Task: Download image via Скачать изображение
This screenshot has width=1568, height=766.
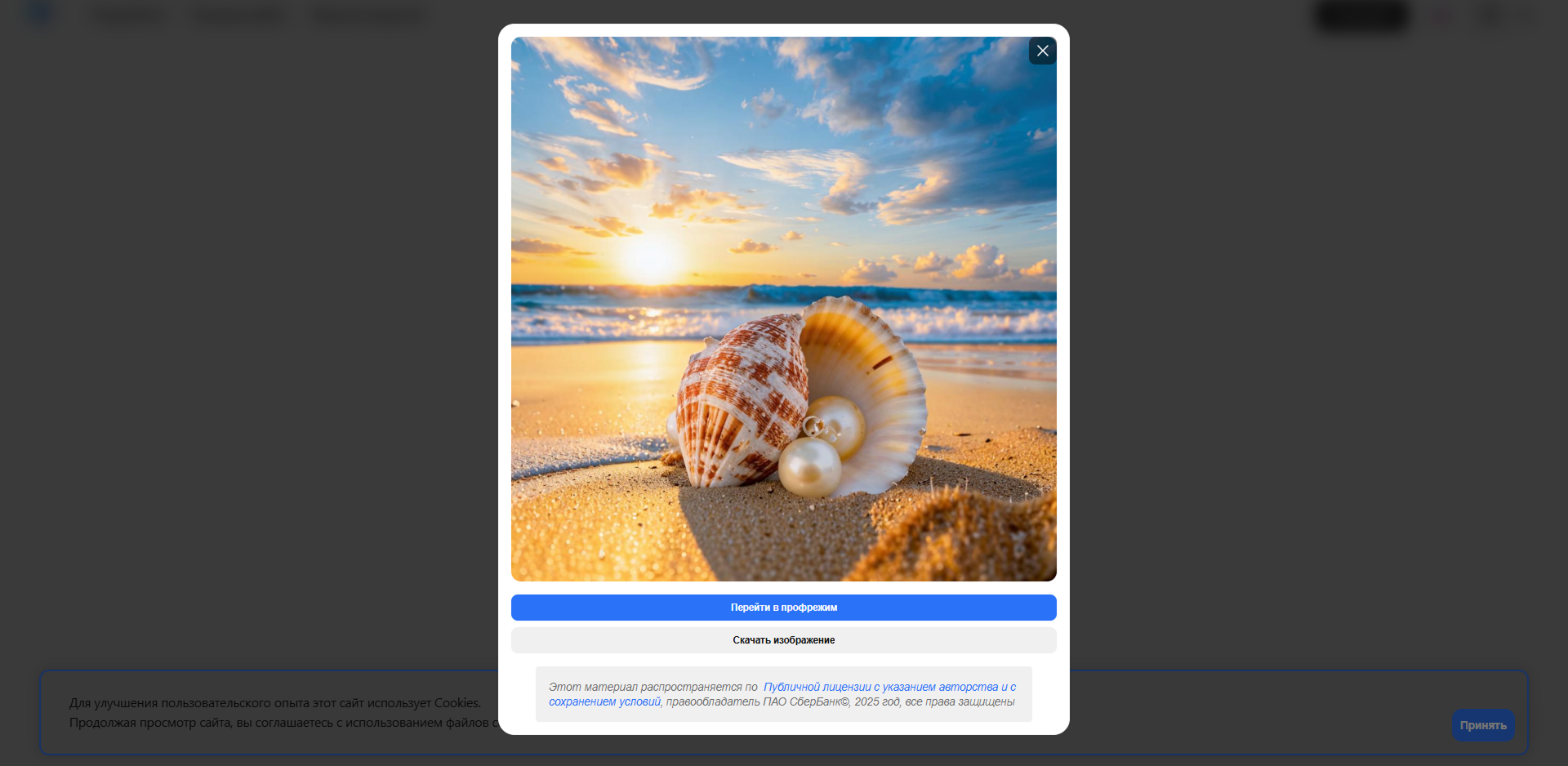Action: (x=783, y=640)
